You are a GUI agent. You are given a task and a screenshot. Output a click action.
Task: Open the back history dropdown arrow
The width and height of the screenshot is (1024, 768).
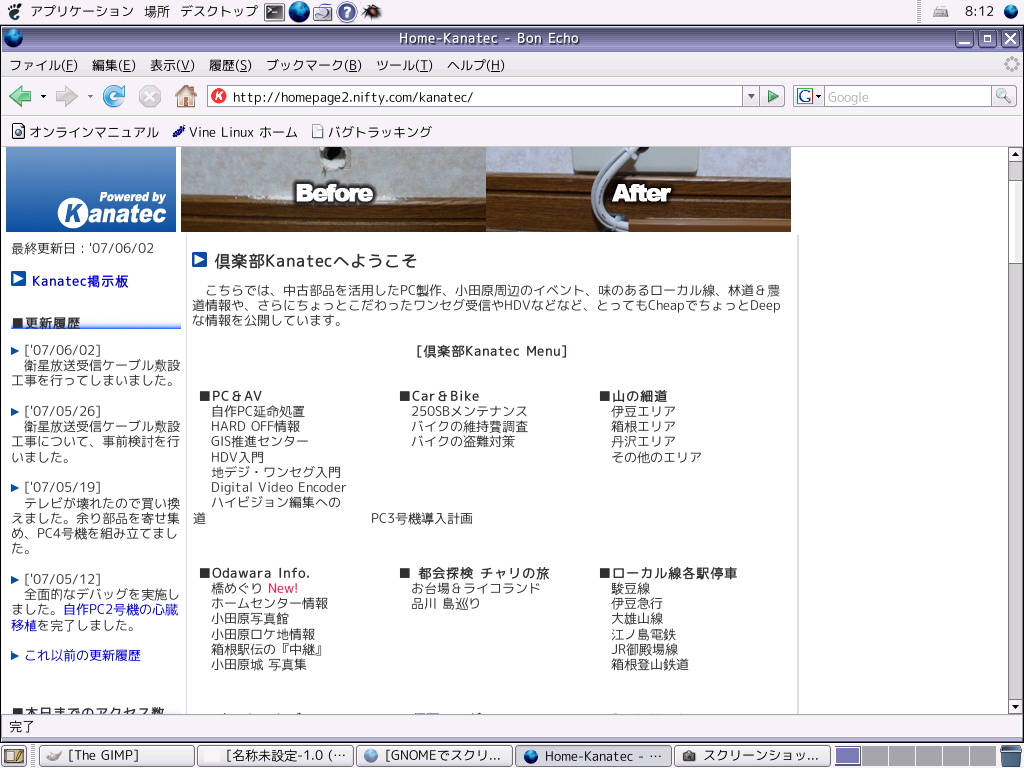pos(43,97)
